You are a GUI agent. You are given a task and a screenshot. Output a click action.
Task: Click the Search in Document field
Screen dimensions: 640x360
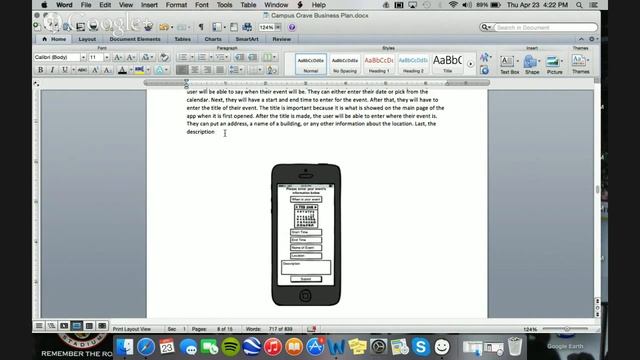(544, 27)
